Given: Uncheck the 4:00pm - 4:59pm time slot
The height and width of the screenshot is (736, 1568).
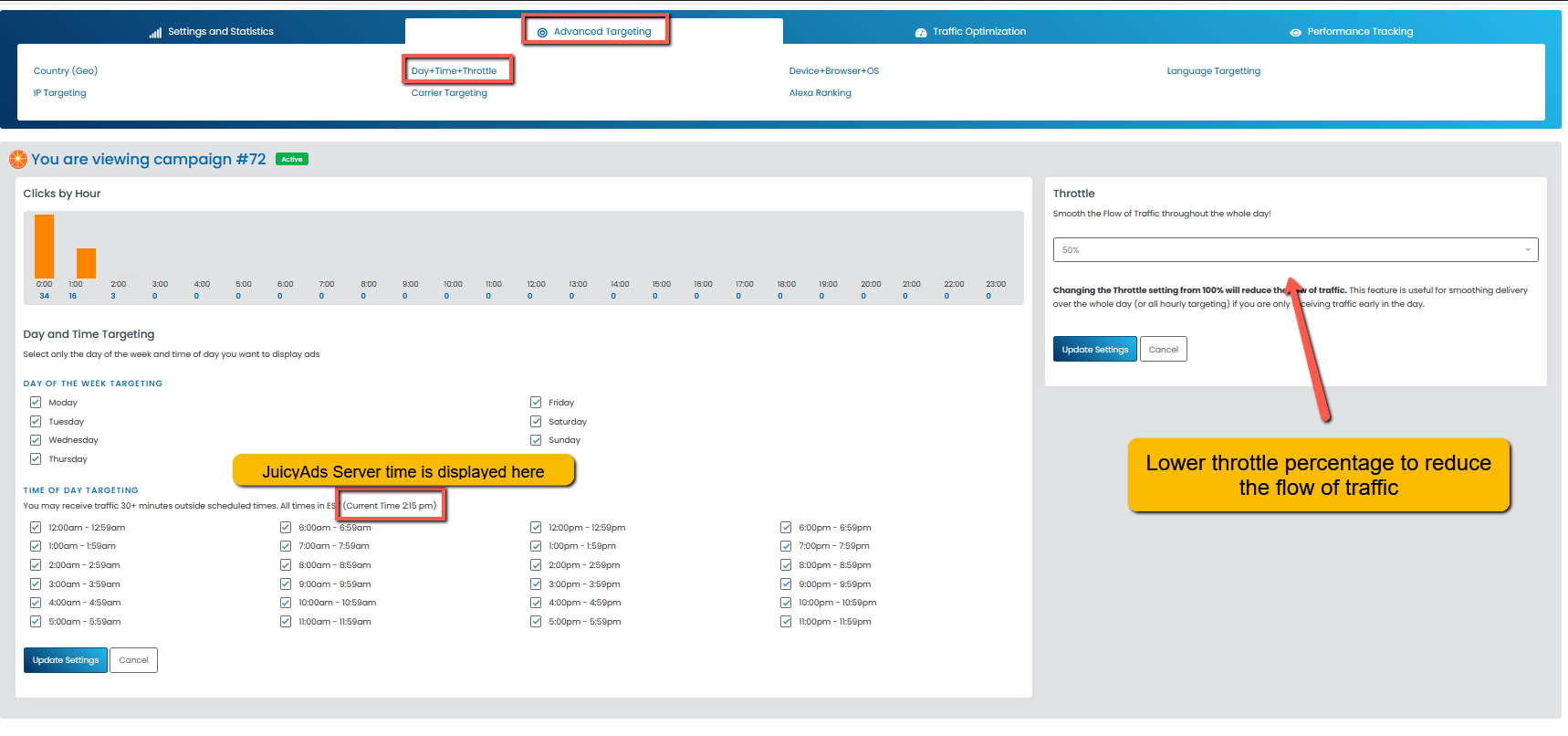Looking at the screenshot, I should (x=536, y=603).
